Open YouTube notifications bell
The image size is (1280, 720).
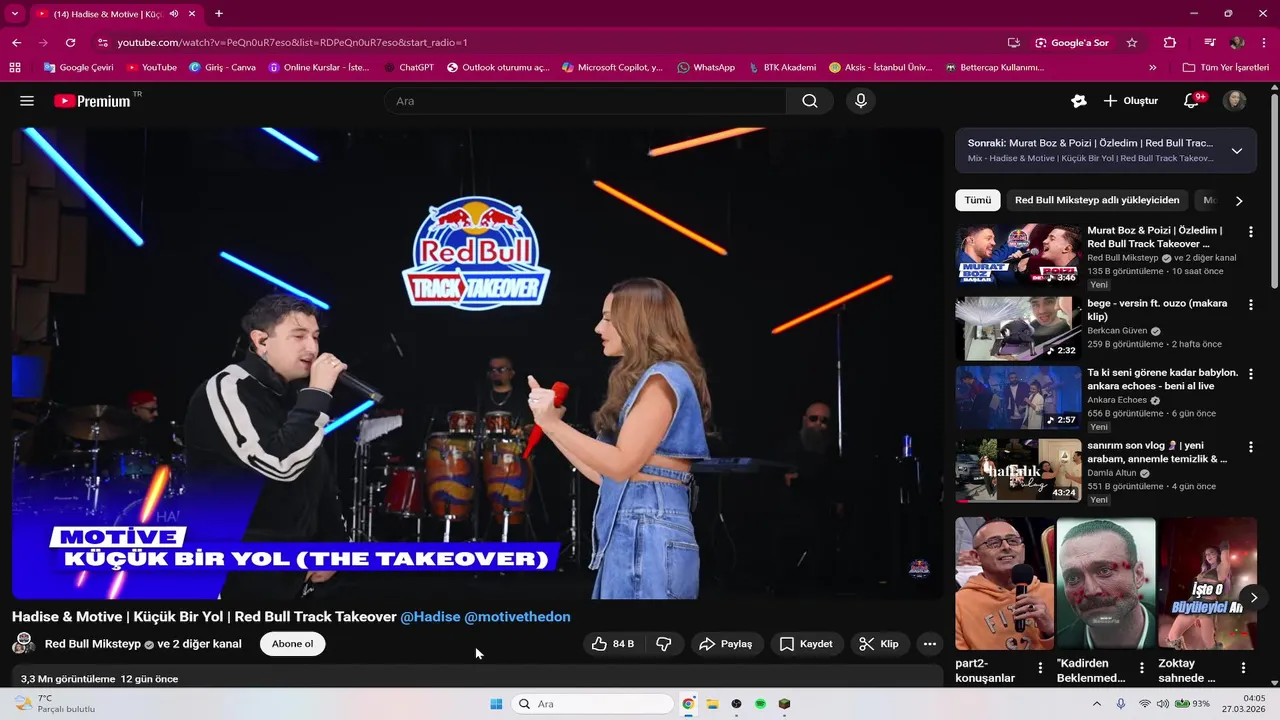coord(1191,101)
